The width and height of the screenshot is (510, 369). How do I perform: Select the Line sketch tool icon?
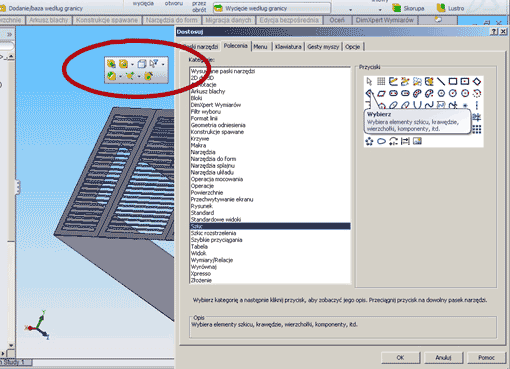pos(441,81)
